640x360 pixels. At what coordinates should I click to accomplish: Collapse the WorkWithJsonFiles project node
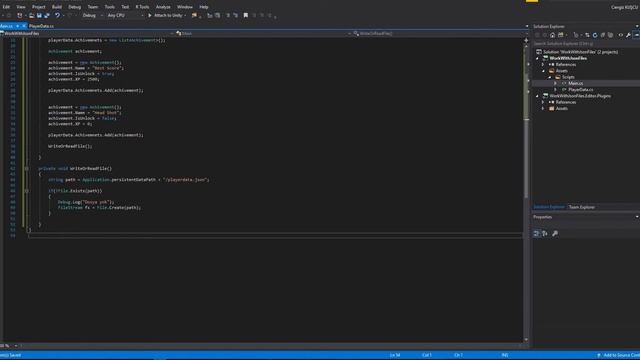click(x=538, y=58)
